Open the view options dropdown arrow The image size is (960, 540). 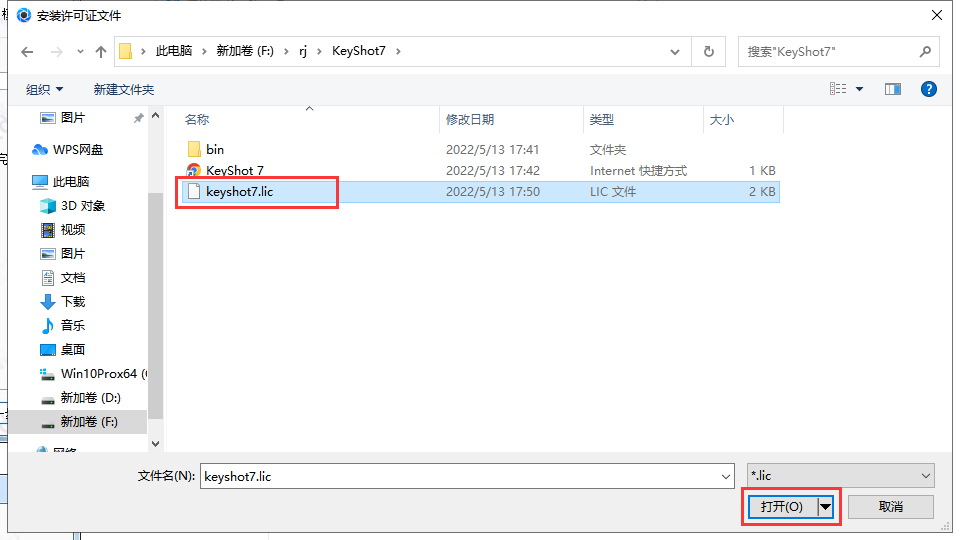coord(860,89)
